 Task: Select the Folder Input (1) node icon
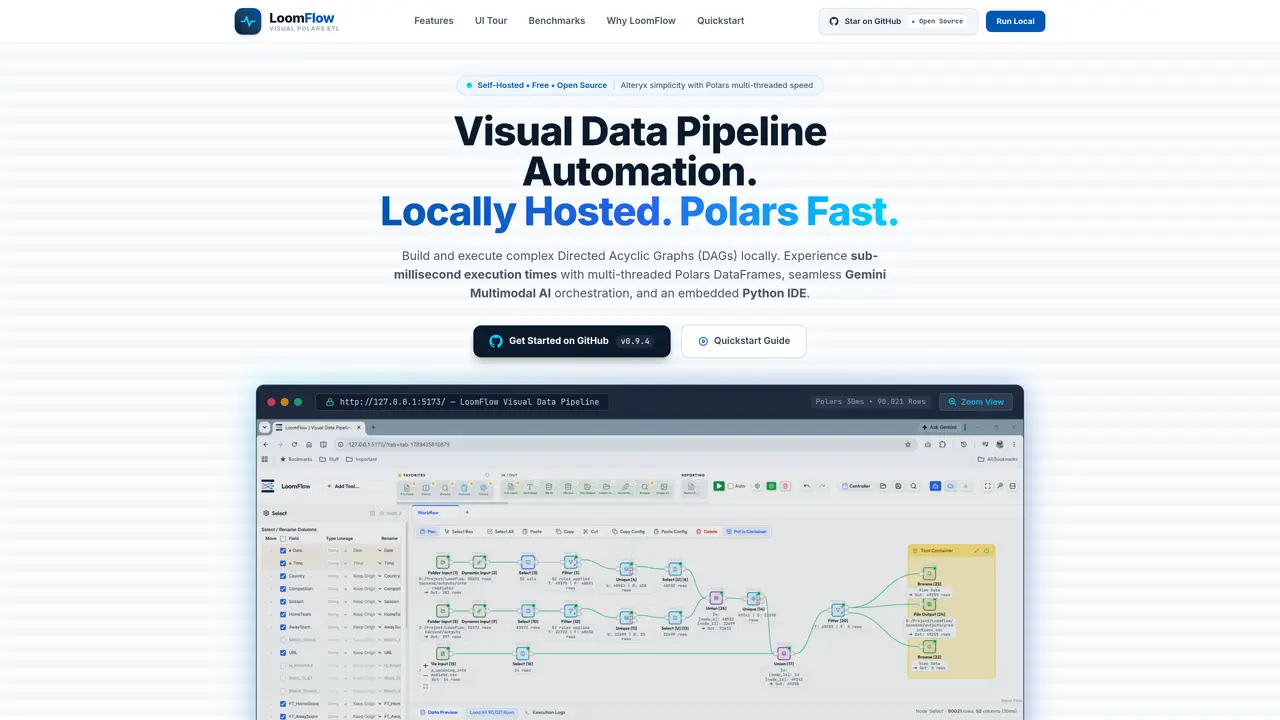coord(441,562)
